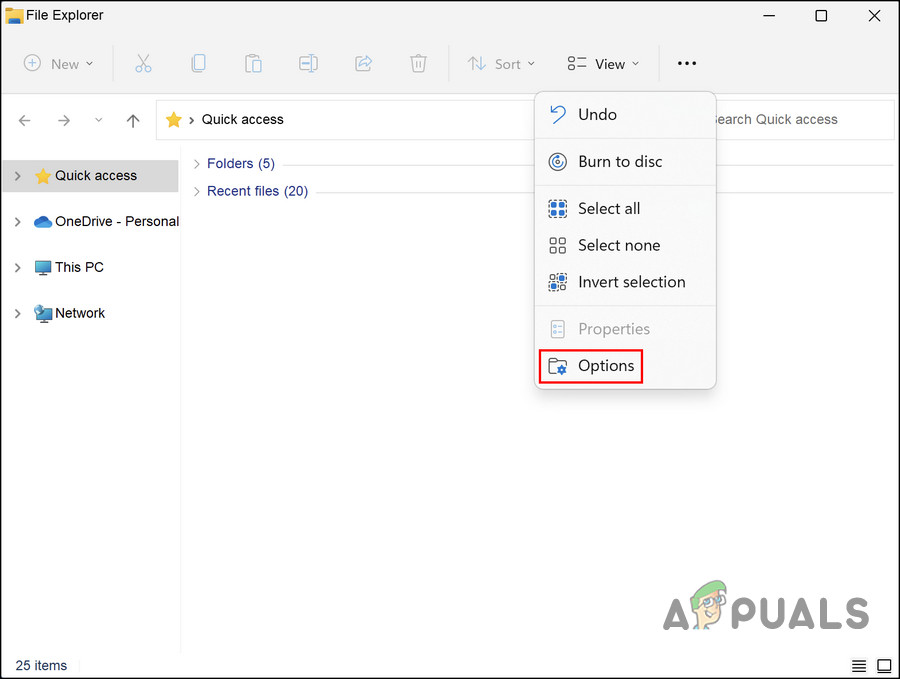Click the See more three-dots button
The image size is (900, 679).
pos(686,63)
